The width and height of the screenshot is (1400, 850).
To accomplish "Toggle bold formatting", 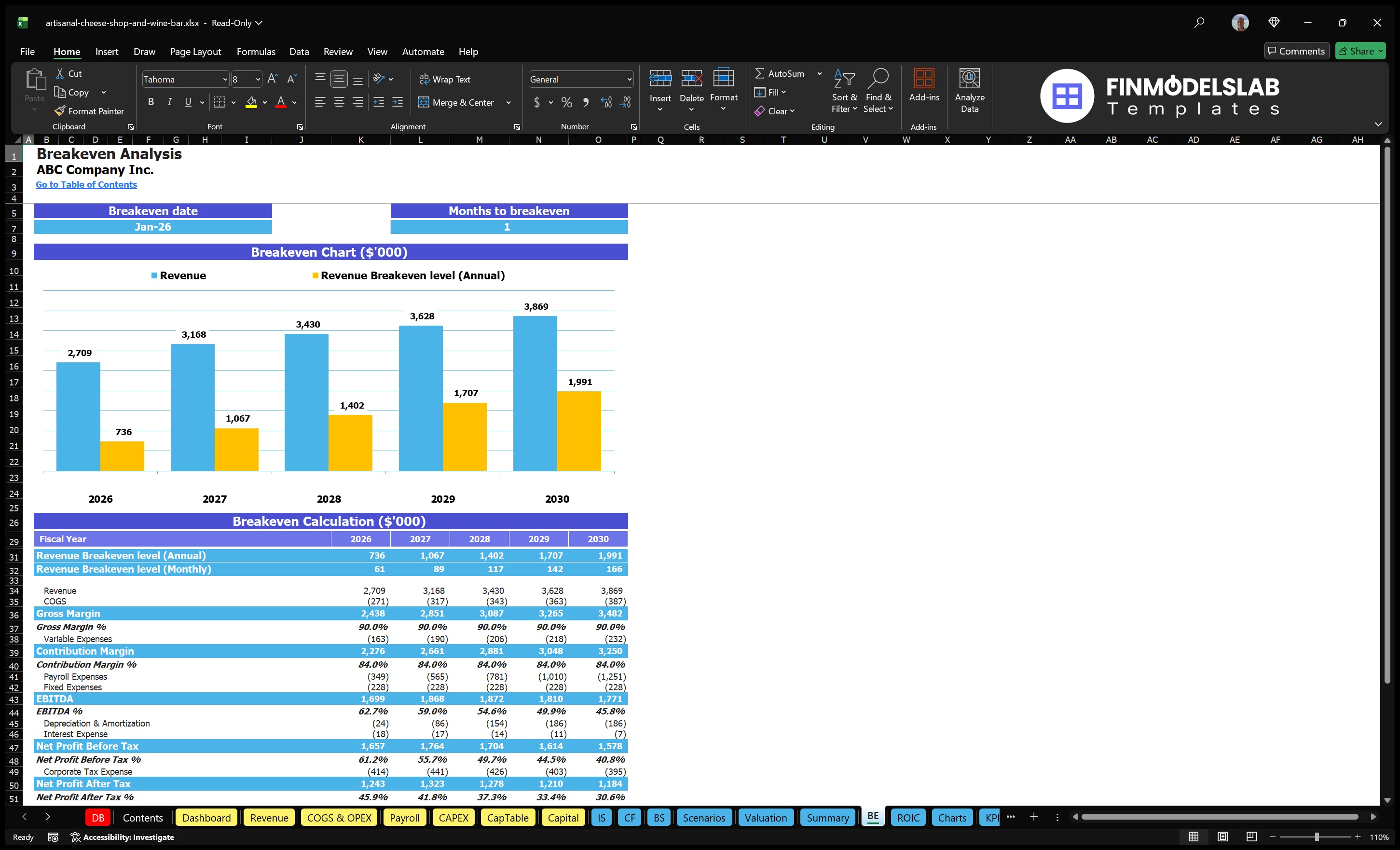I will (x=151, y=102).
